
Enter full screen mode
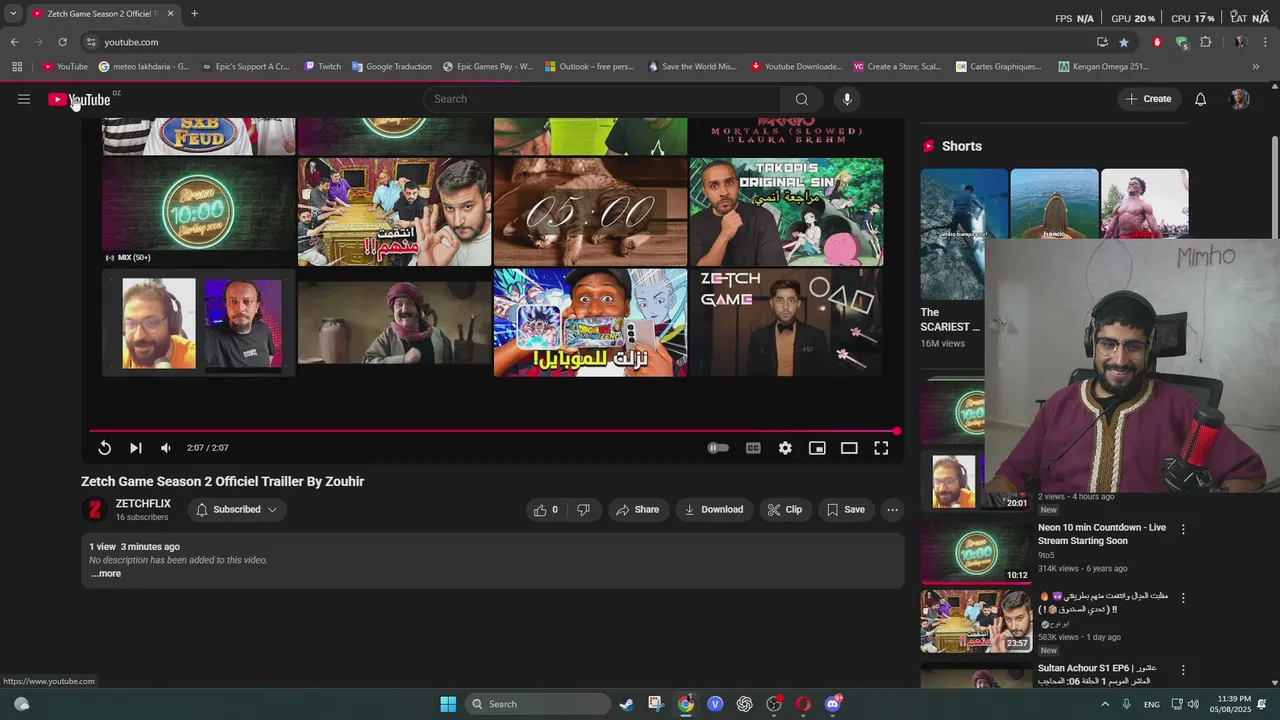tap(881, 448)
